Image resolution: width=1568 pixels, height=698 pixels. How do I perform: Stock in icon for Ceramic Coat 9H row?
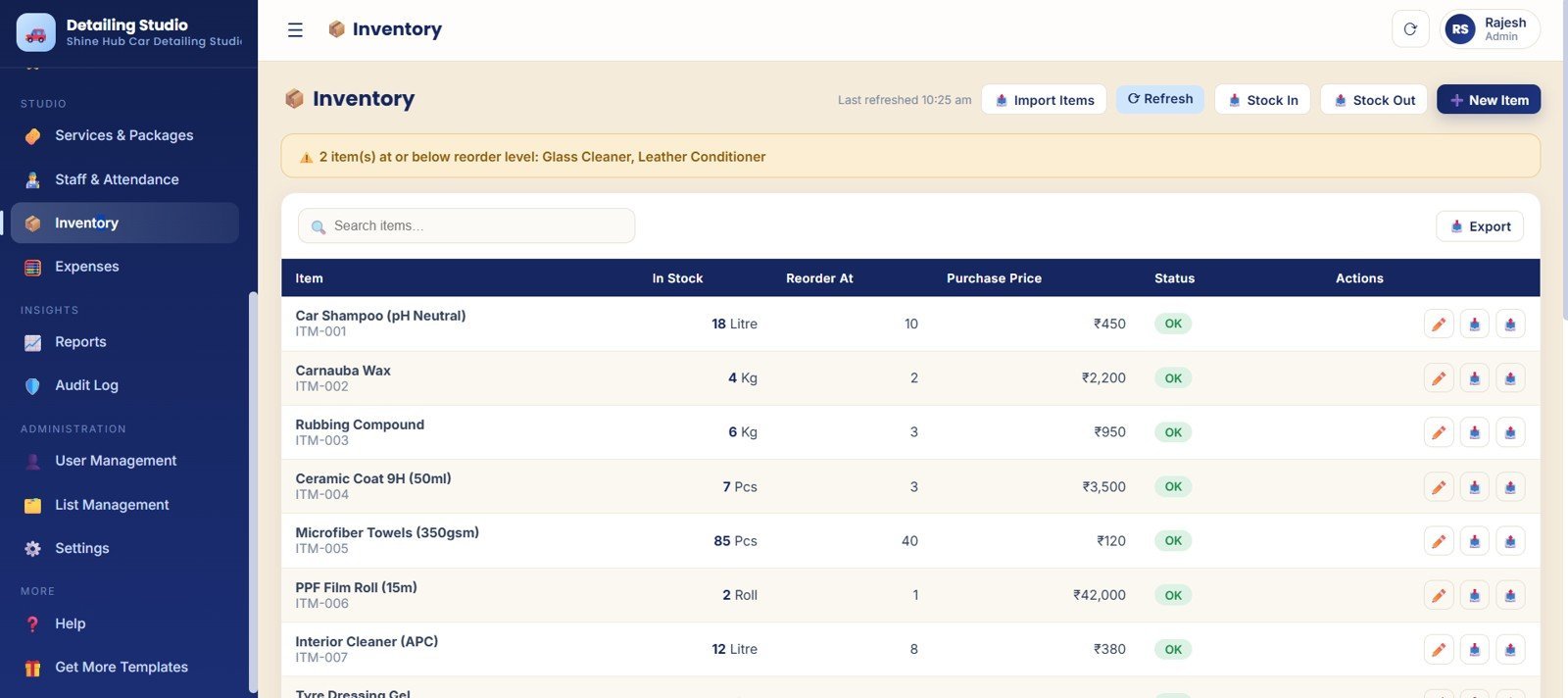coord(1475,487)
